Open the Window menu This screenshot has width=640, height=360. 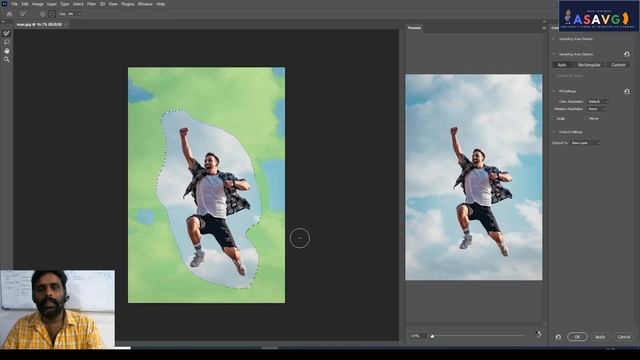click(x=145, y=4)
